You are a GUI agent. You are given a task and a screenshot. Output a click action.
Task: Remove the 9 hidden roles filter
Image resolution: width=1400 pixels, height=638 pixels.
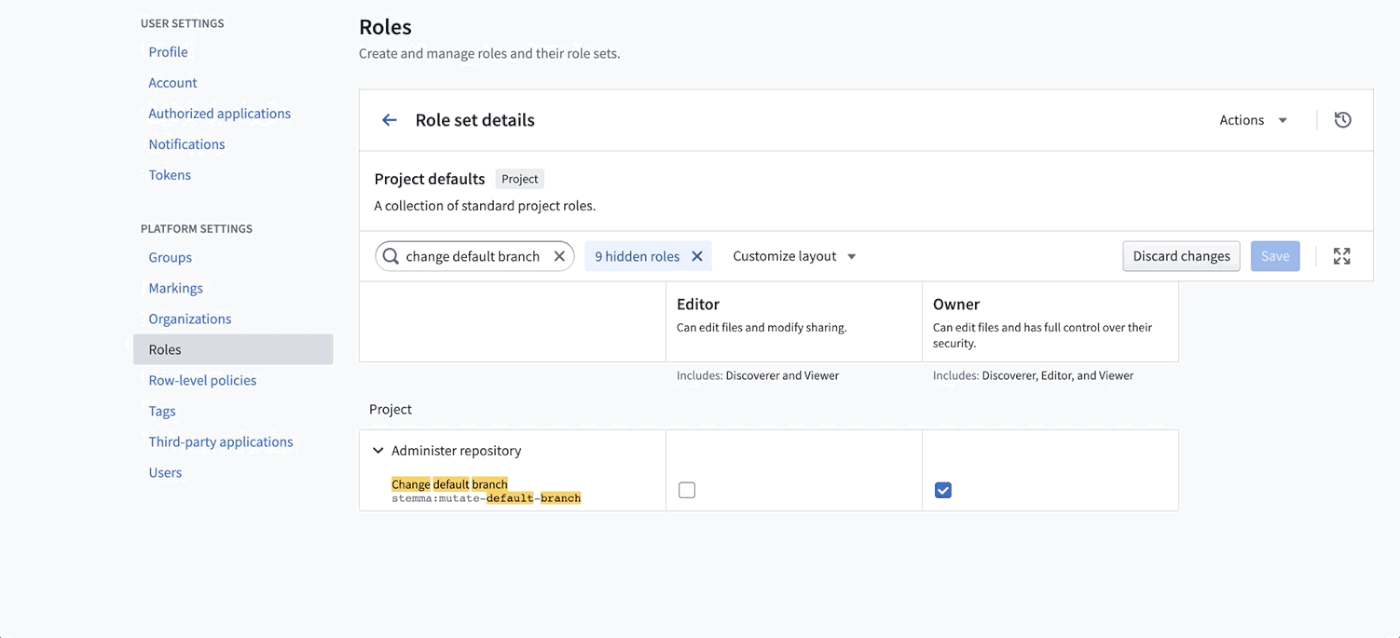pyautogui.click(x=697, y=256)
